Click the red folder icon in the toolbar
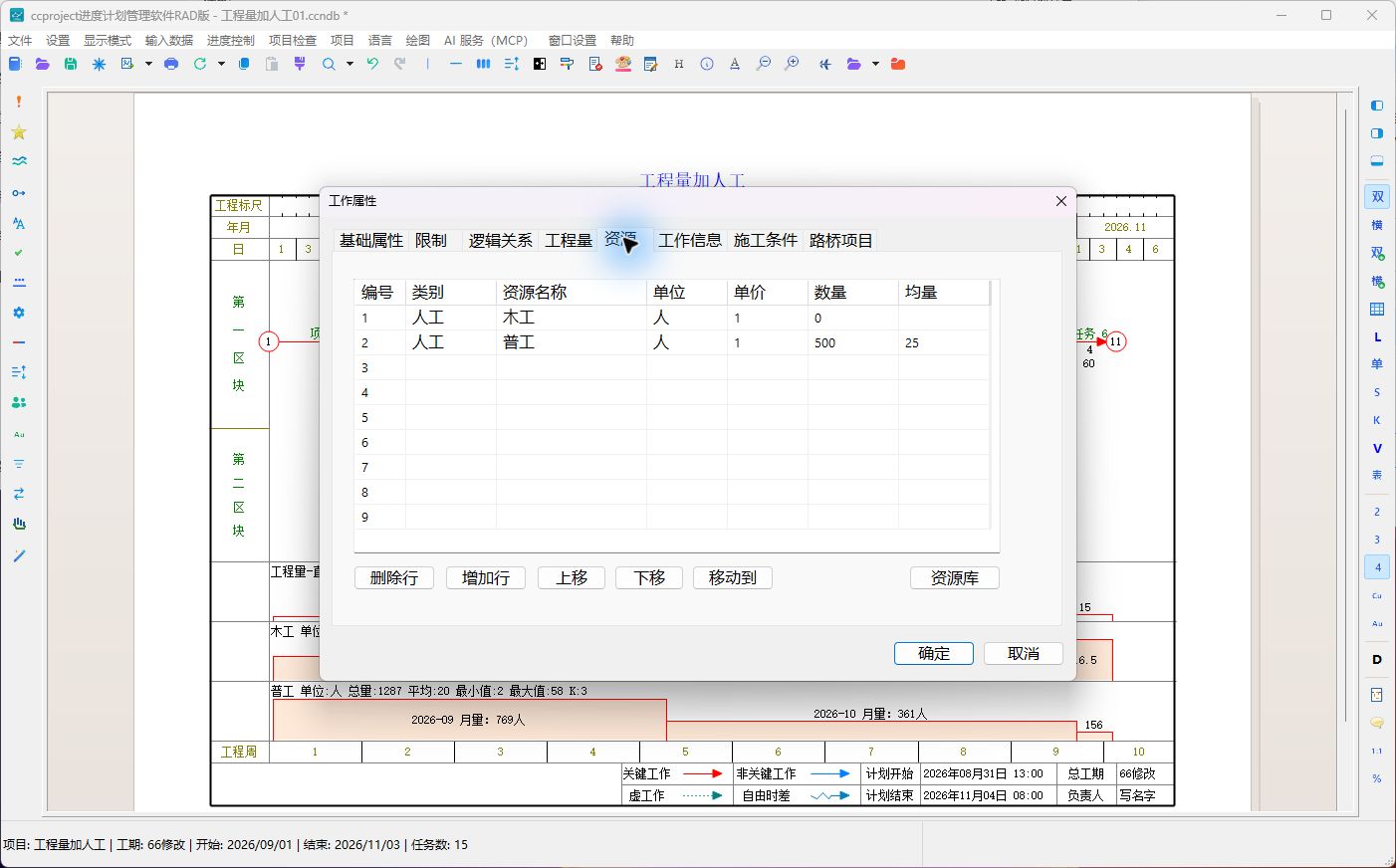 [898, 64]
